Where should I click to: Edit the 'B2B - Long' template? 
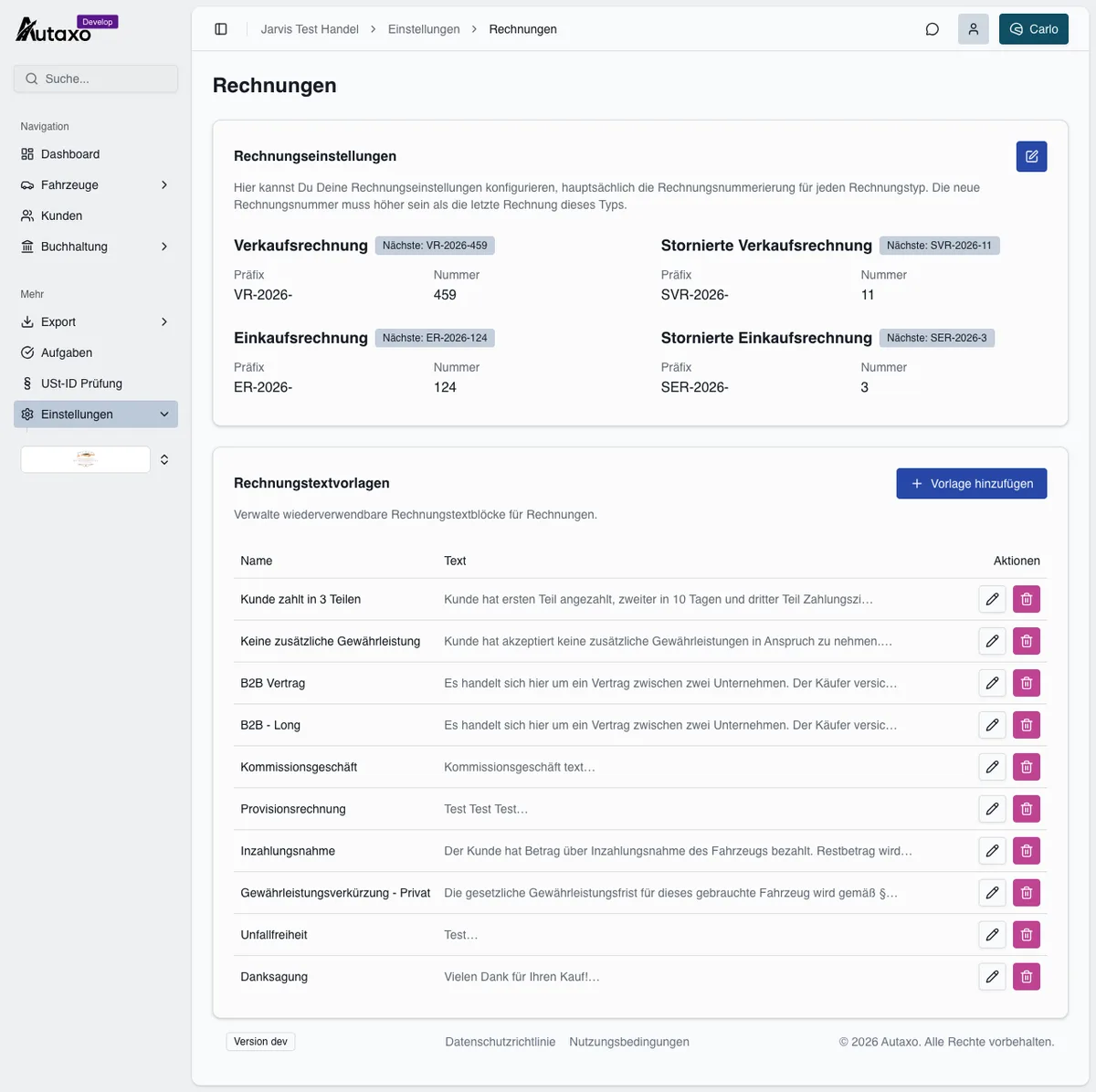click(992, 725)
